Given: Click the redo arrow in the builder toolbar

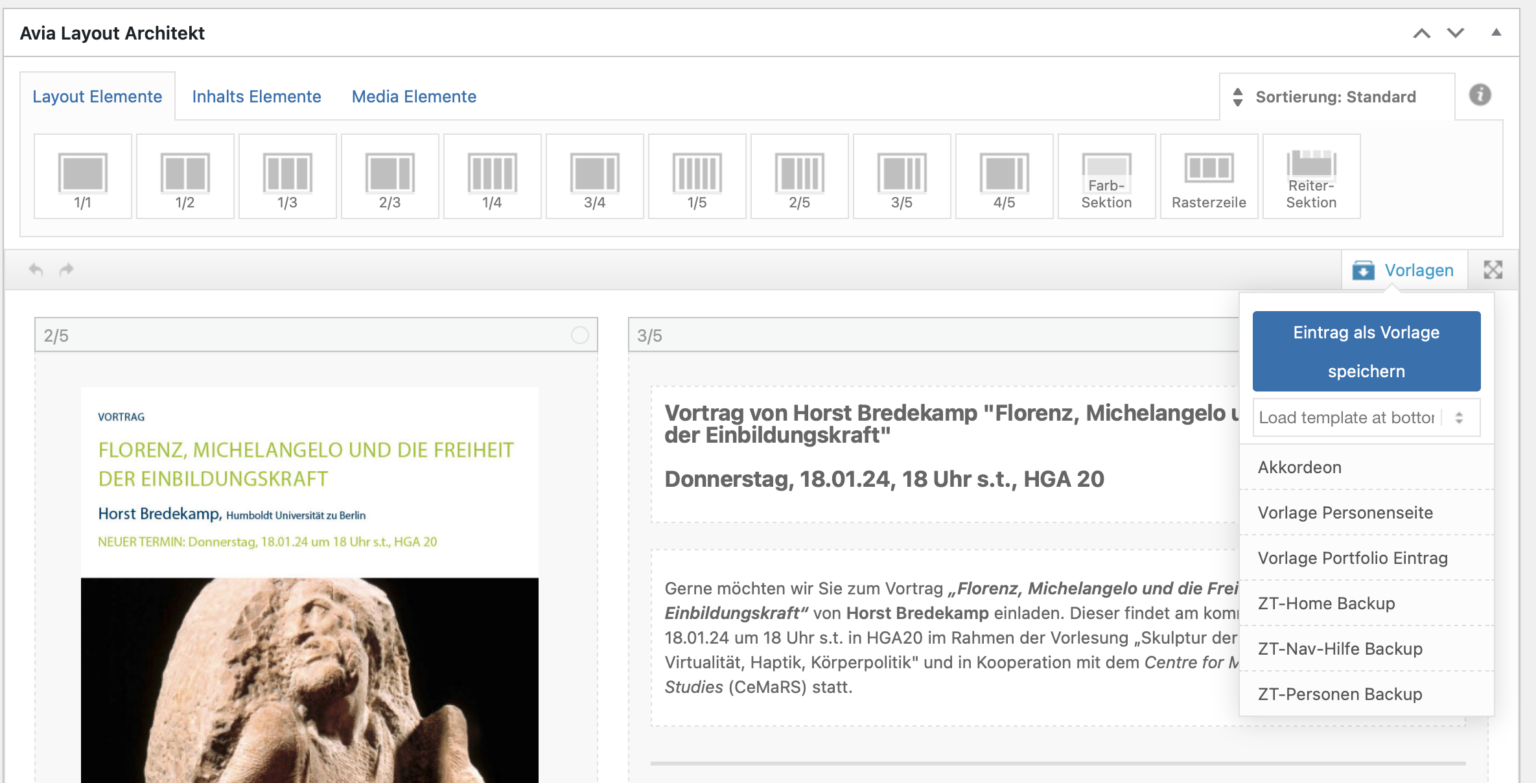Looking at the screenshot, I should pos(66,270).
